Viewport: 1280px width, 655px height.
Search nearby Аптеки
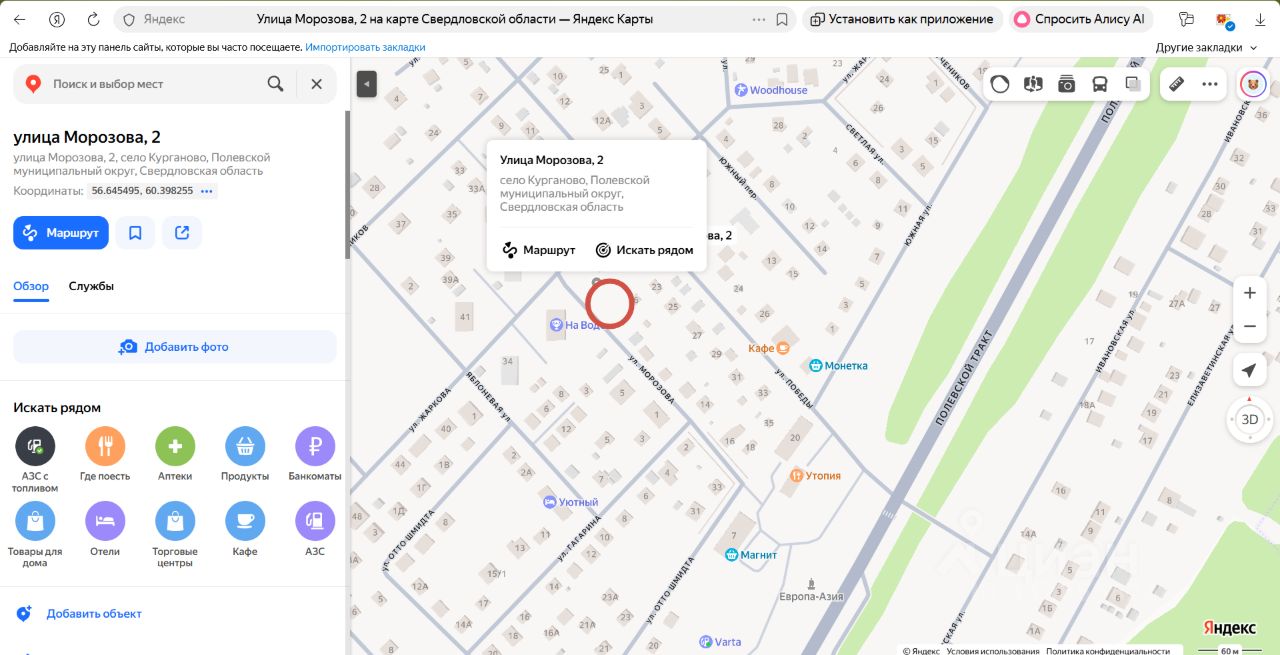(175, 455)
